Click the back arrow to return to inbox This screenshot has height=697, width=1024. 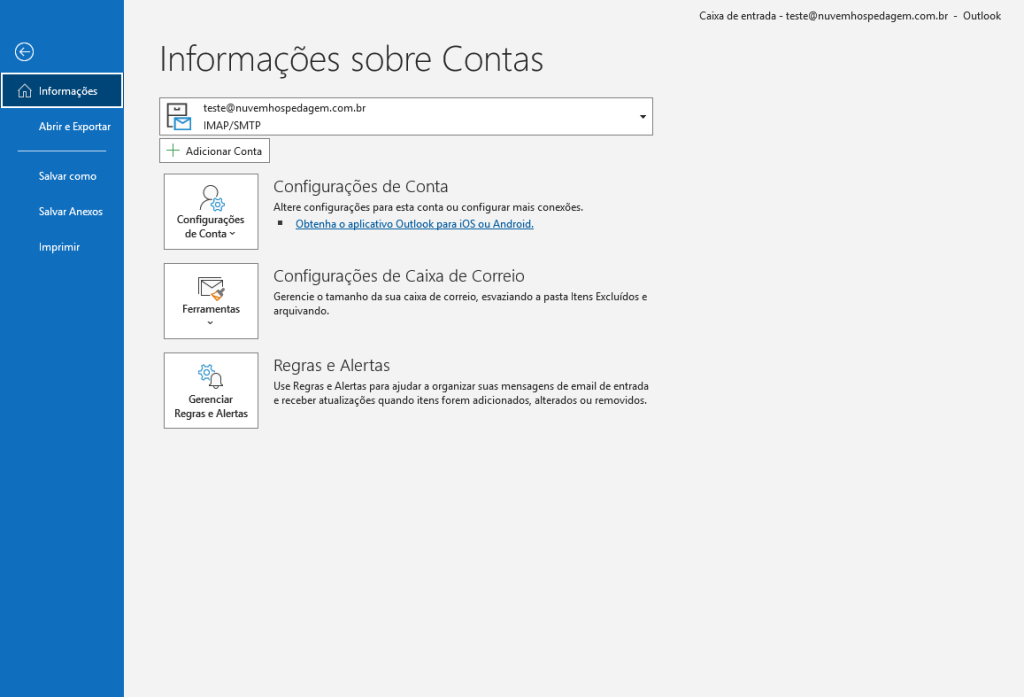[x=25, y=52]
